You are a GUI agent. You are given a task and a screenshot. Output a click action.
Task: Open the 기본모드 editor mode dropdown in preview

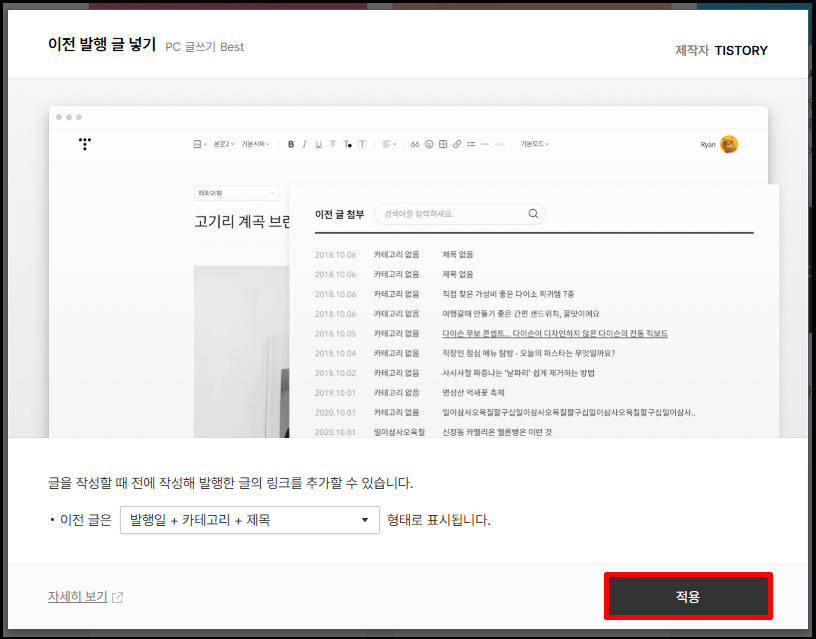[x=534, y=144]
